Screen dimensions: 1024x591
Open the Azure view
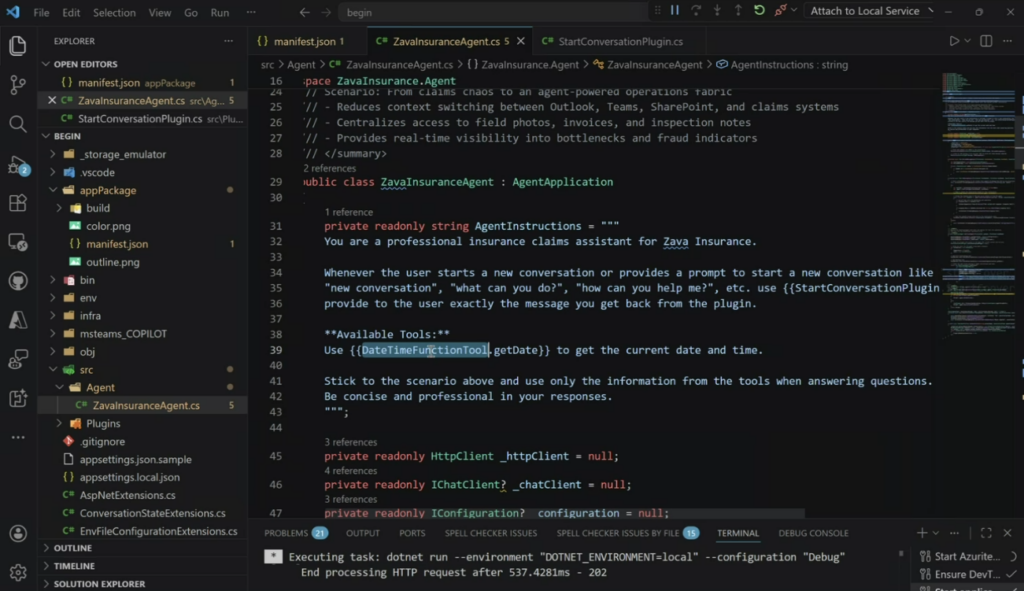(x=17, y=320)
